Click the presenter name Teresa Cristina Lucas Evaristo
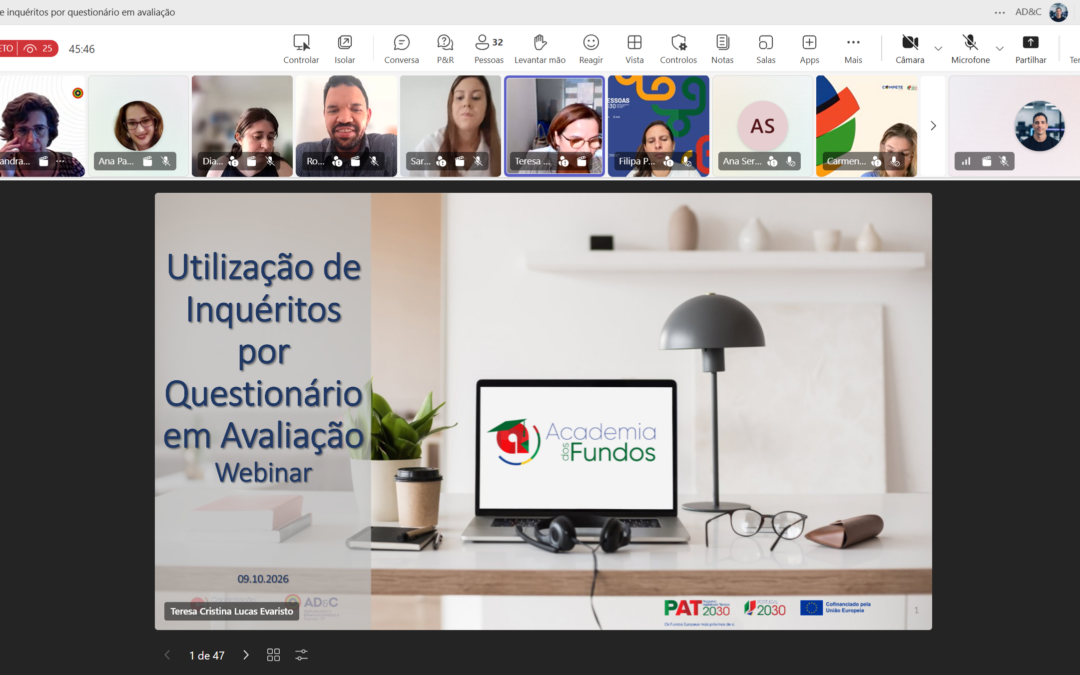The height and width of the screenshot is (675, 1080). point(231,611)
